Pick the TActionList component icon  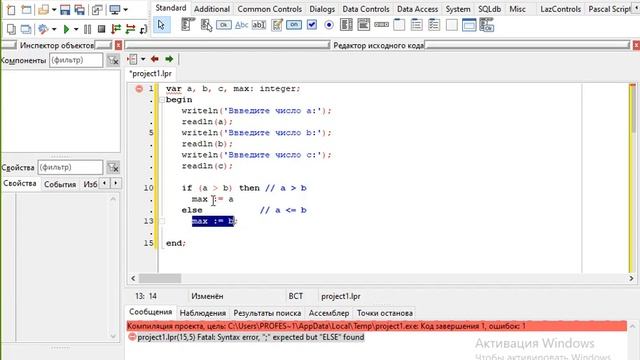point(487,25)
